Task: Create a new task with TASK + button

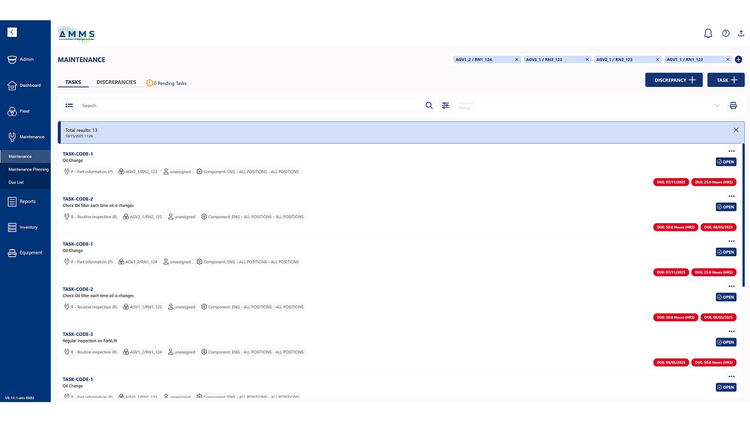Action: (726, 80)
